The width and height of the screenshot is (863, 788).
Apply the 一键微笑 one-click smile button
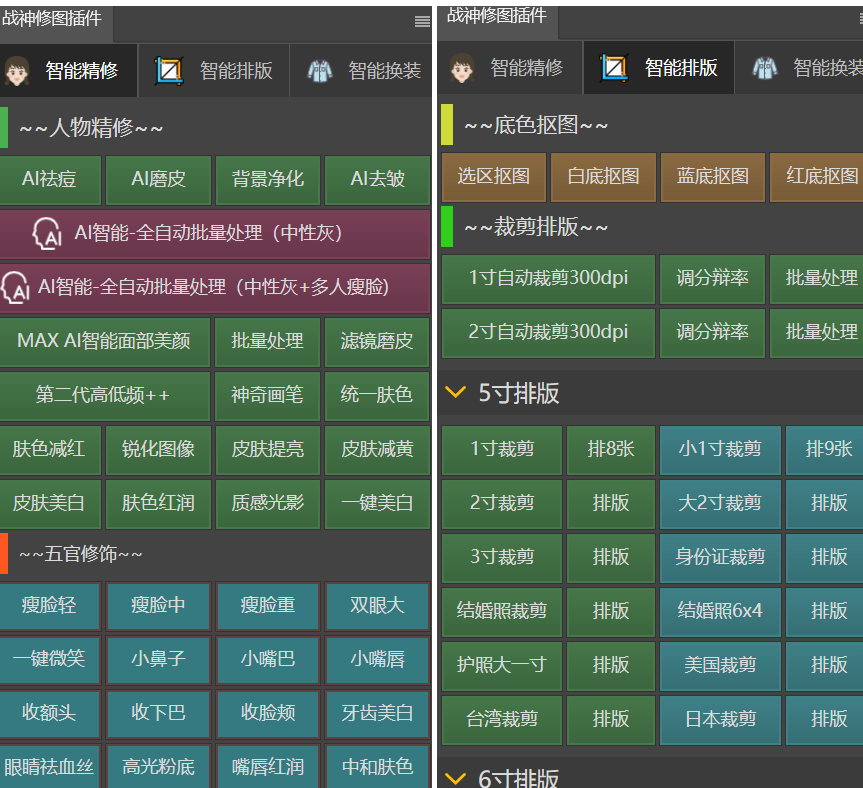click(x=49, y=659)
